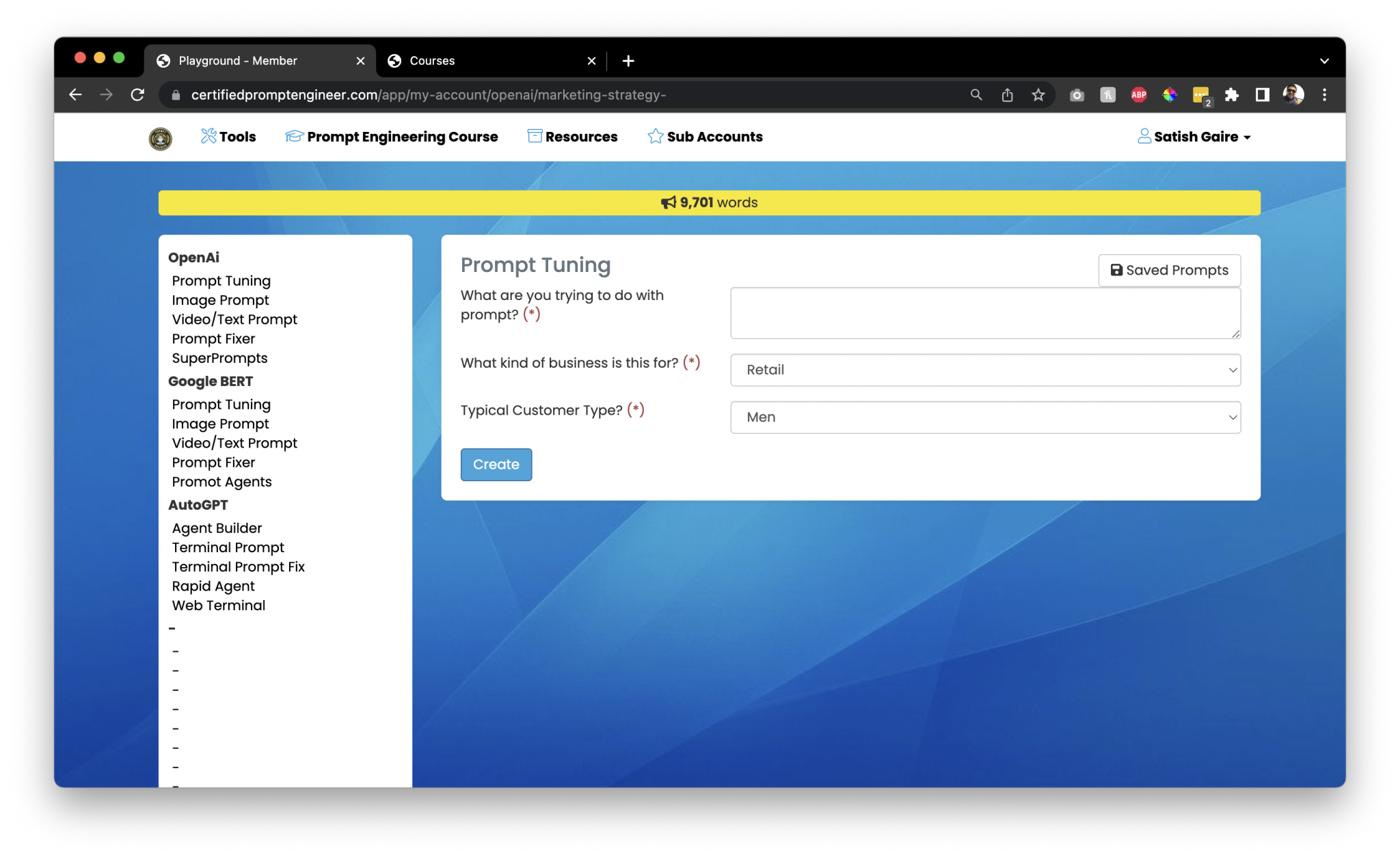
Task: Open the customer type Men dropdown
Action: coord(985,418)
